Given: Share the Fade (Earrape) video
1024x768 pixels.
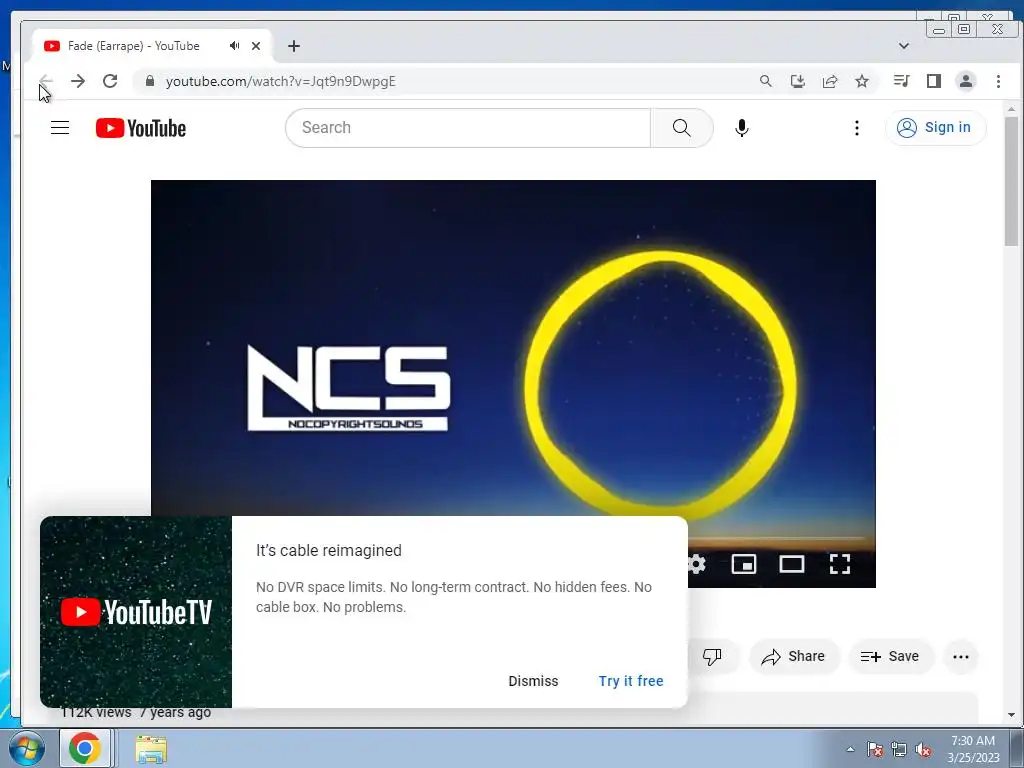Looking at the screenshot, I should click(793, 656).
